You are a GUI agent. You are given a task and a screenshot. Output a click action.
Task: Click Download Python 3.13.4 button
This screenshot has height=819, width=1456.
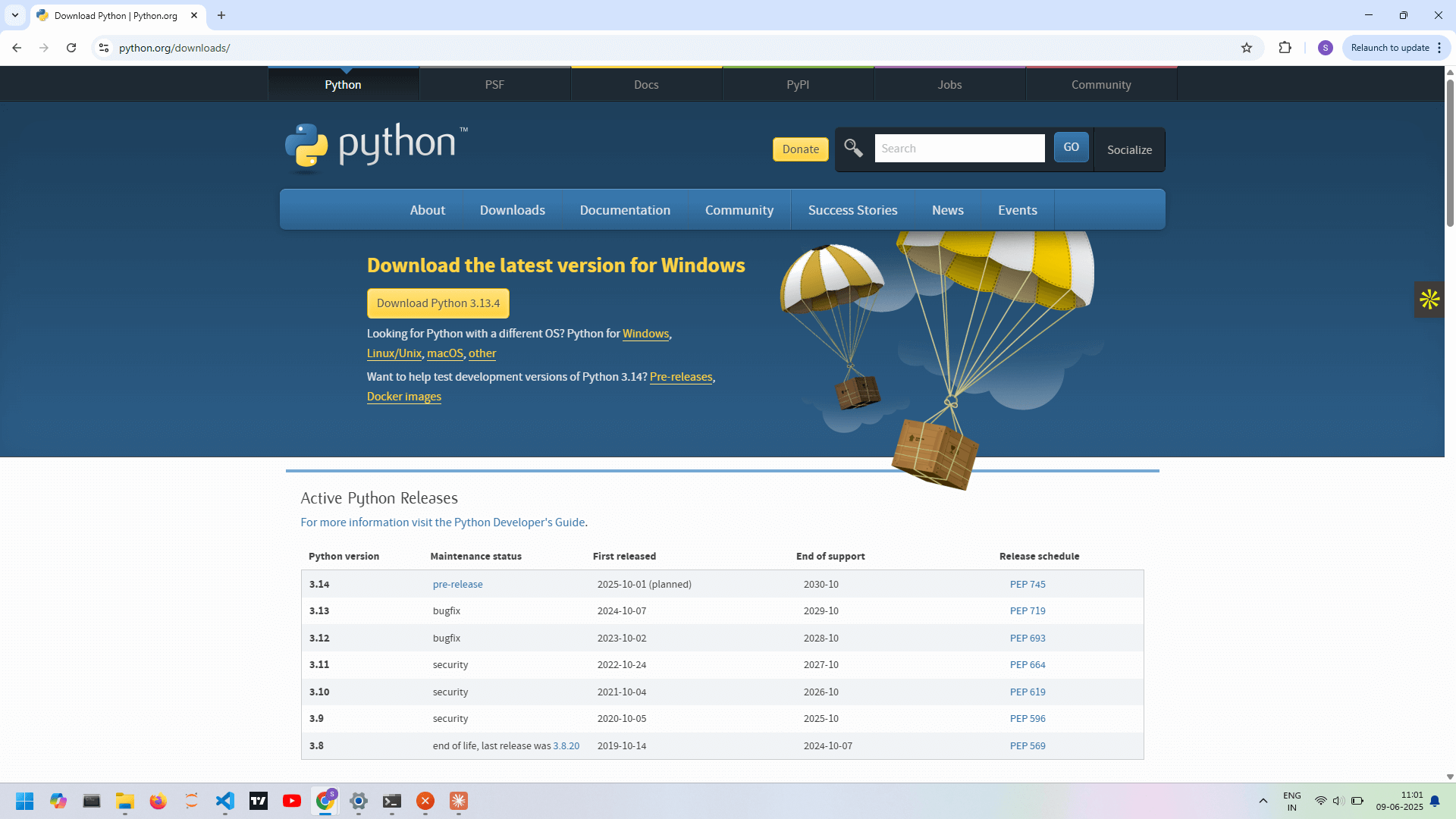tap(438, 303)
